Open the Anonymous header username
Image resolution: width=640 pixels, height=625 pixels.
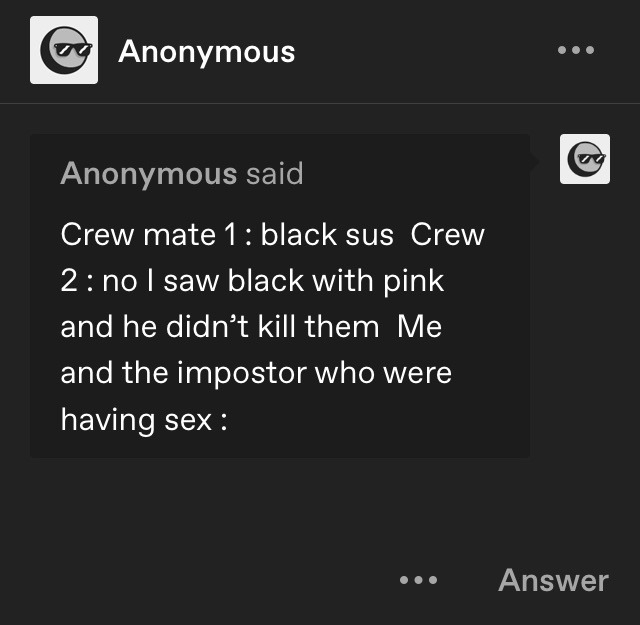click(x=207, y=51)
